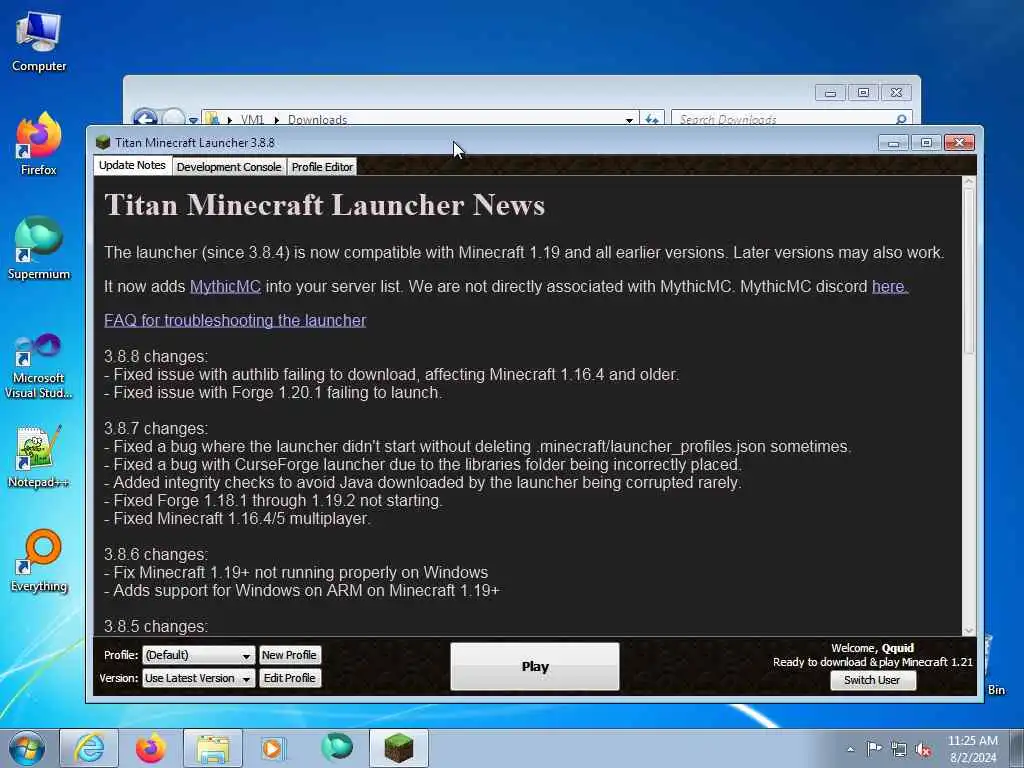
Task: Open address bar history dropdown in Explorer
Action: (629, 120)
